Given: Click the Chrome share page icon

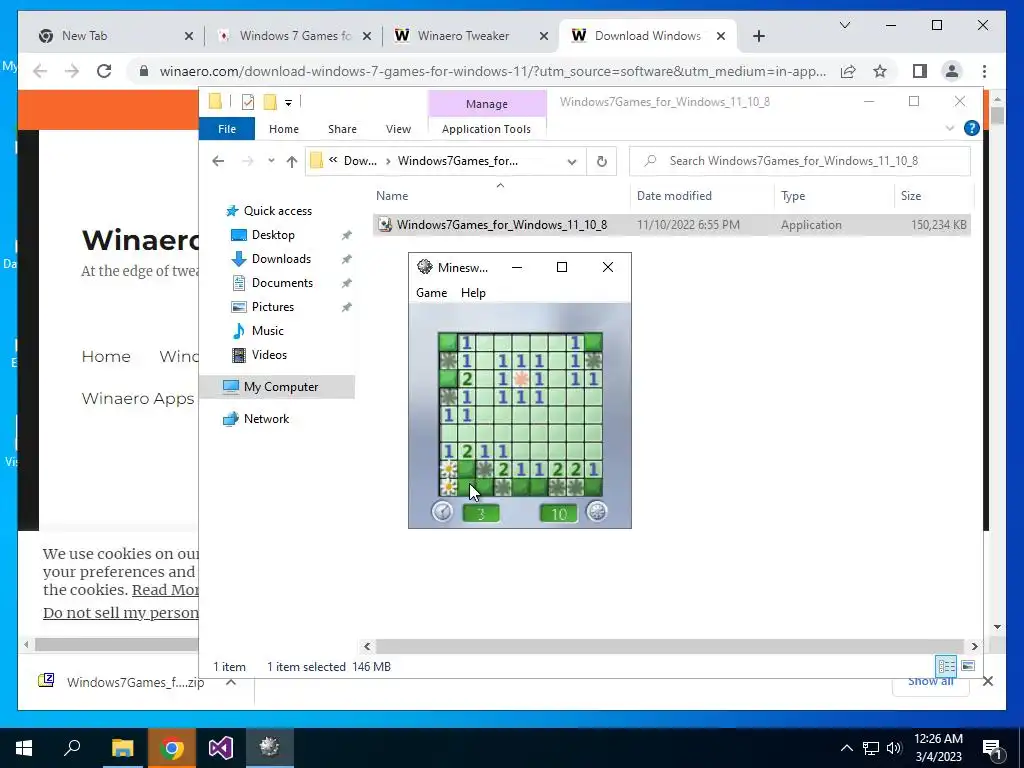Looking at the screenshot, I should [848, 71].
